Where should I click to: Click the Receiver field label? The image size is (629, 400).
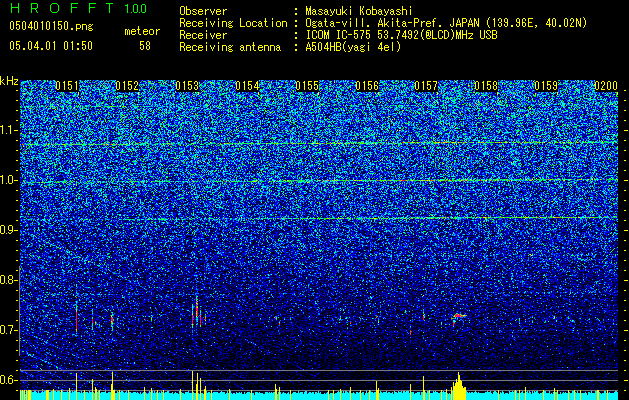coord(203,35)
